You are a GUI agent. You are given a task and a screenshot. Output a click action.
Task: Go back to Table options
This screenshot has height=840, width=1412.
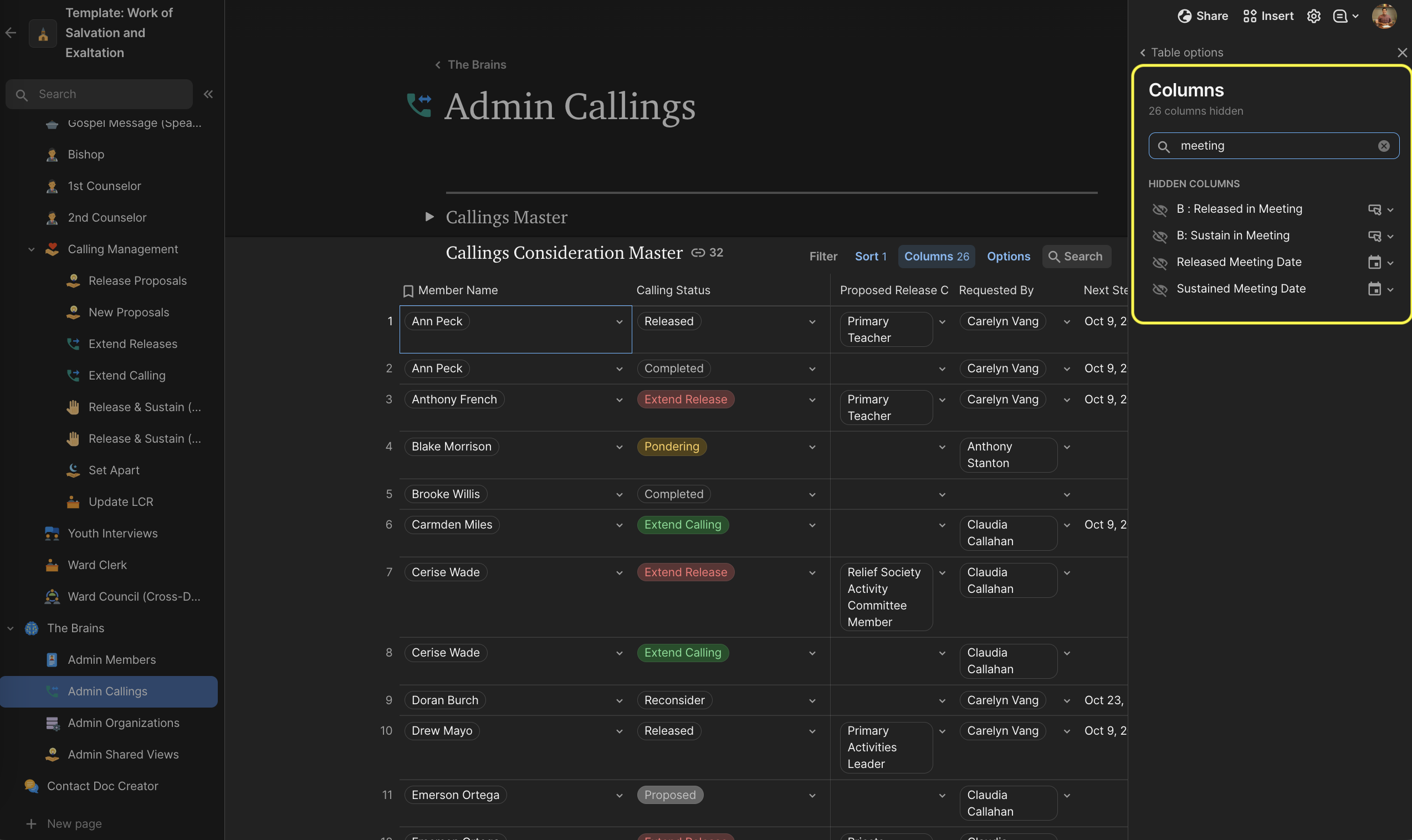click(1181, 53)
